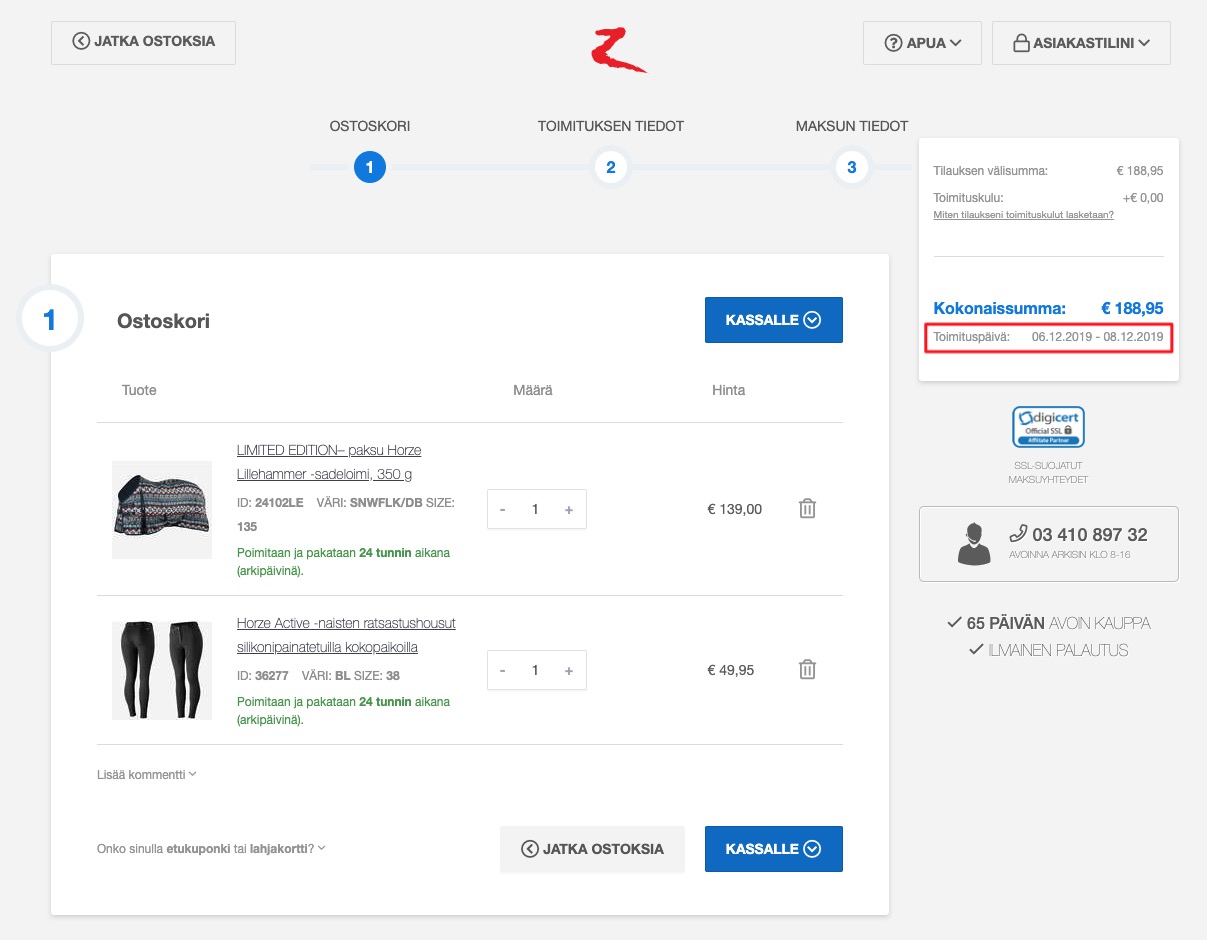Image resolution: width=1207 pixels, height=940 pixels.
Task: Click the ILMAINEN PALAUTUS text
Action: (x=1048, y=650)
